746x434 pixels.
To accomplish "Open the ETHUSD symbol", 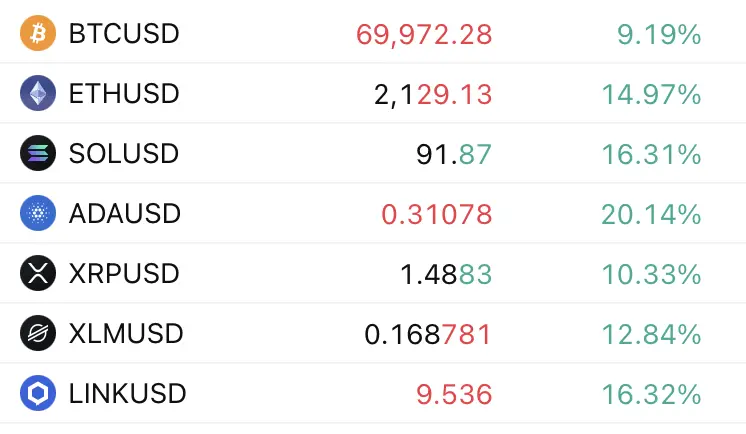I will click(x=124, y=94).
